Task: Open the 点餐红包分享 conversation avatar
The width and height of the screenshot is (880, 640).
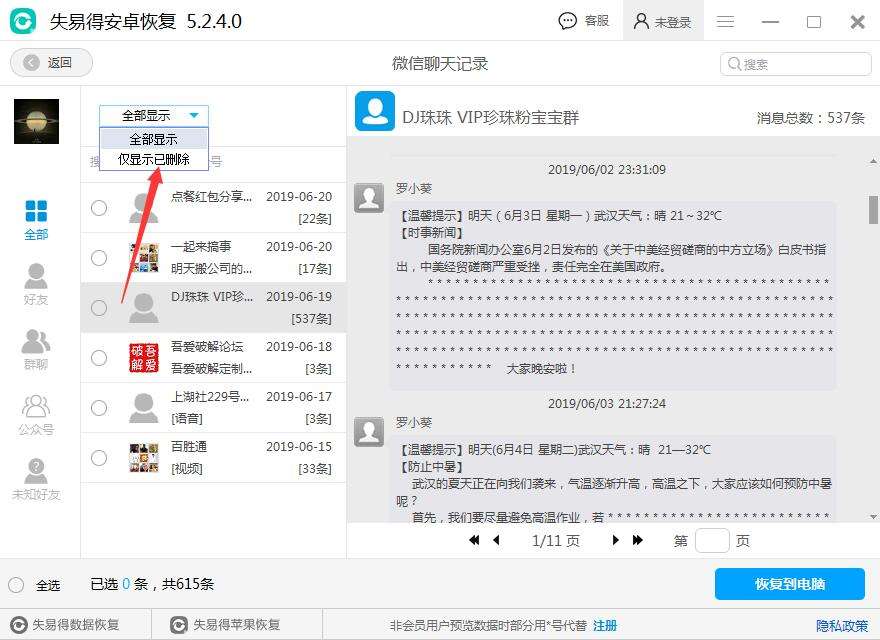Action: coord(144,208)
